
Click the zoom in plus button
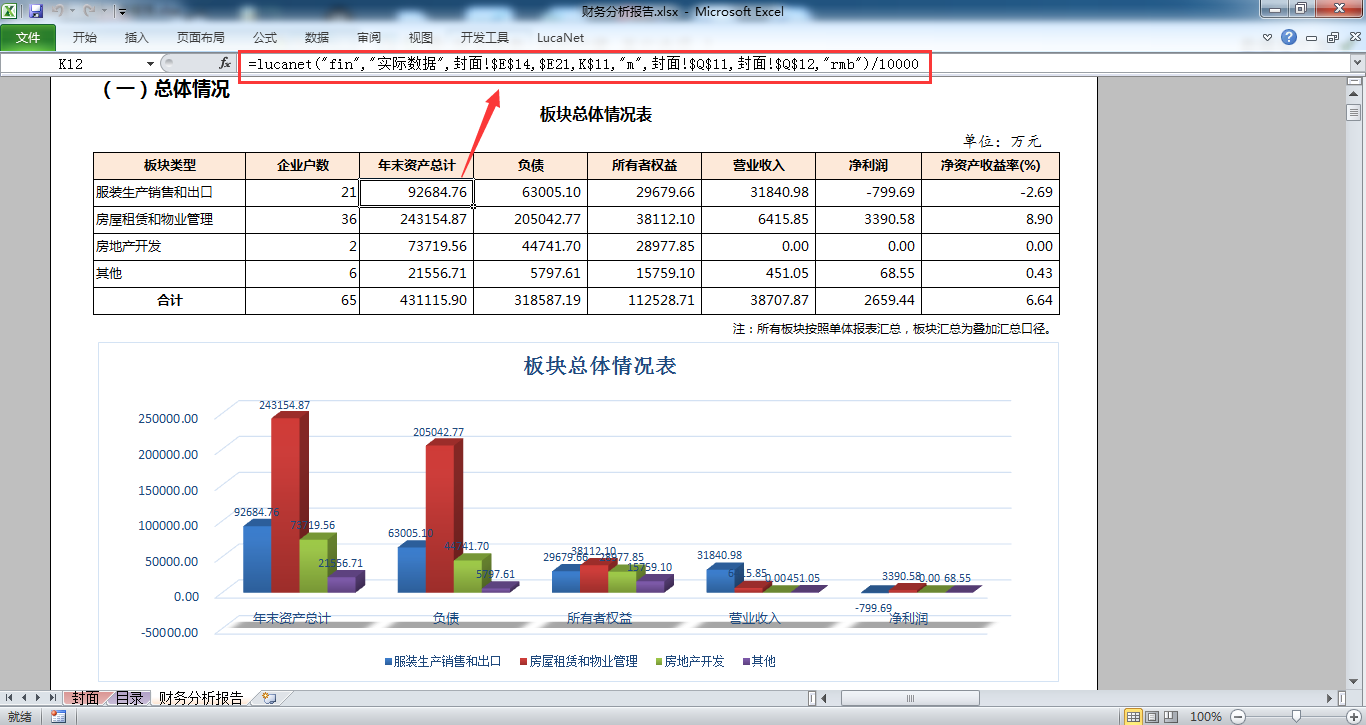tap(1353, 716)
